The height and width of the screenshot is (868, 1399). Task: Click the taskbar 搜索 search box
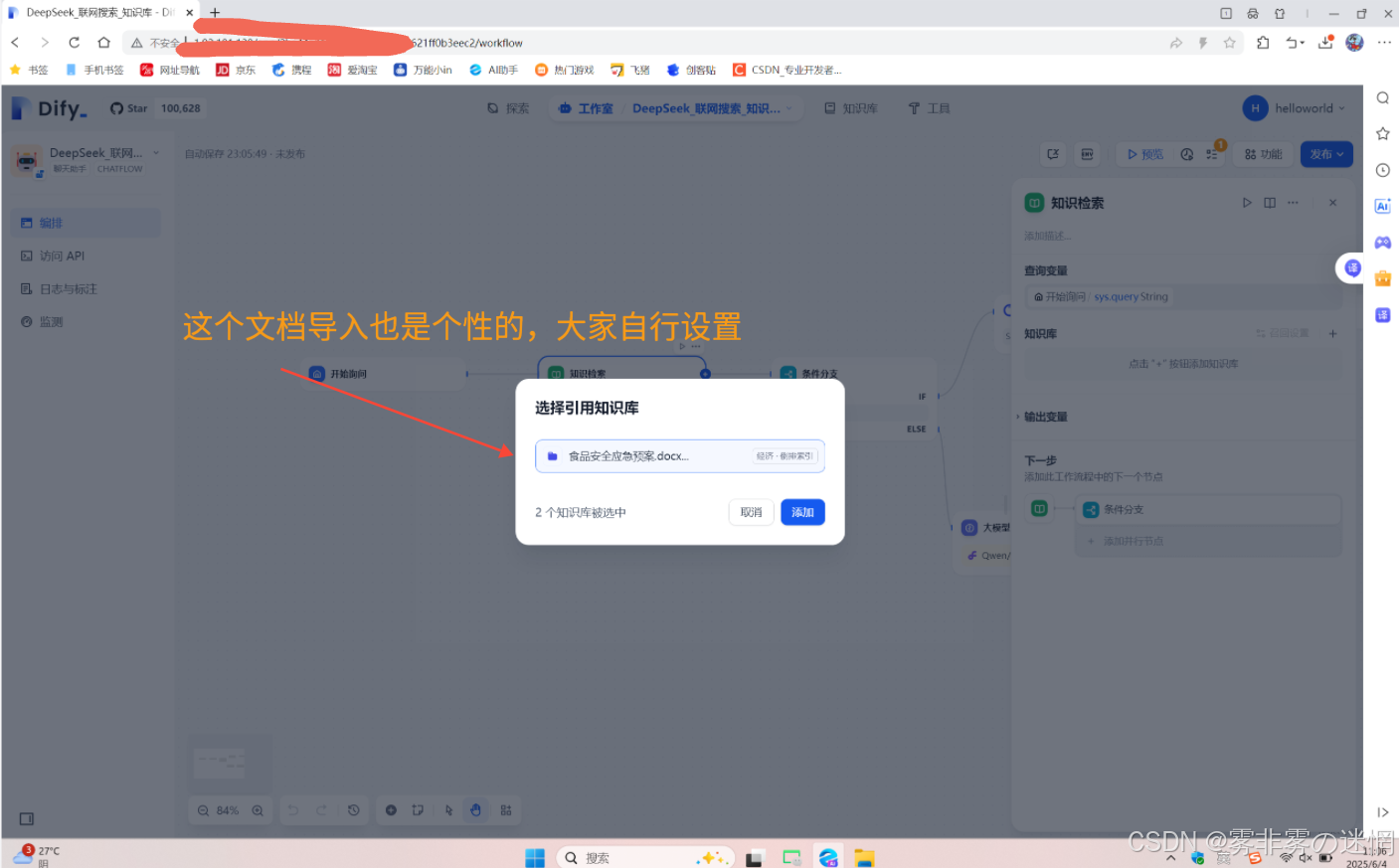644,857
